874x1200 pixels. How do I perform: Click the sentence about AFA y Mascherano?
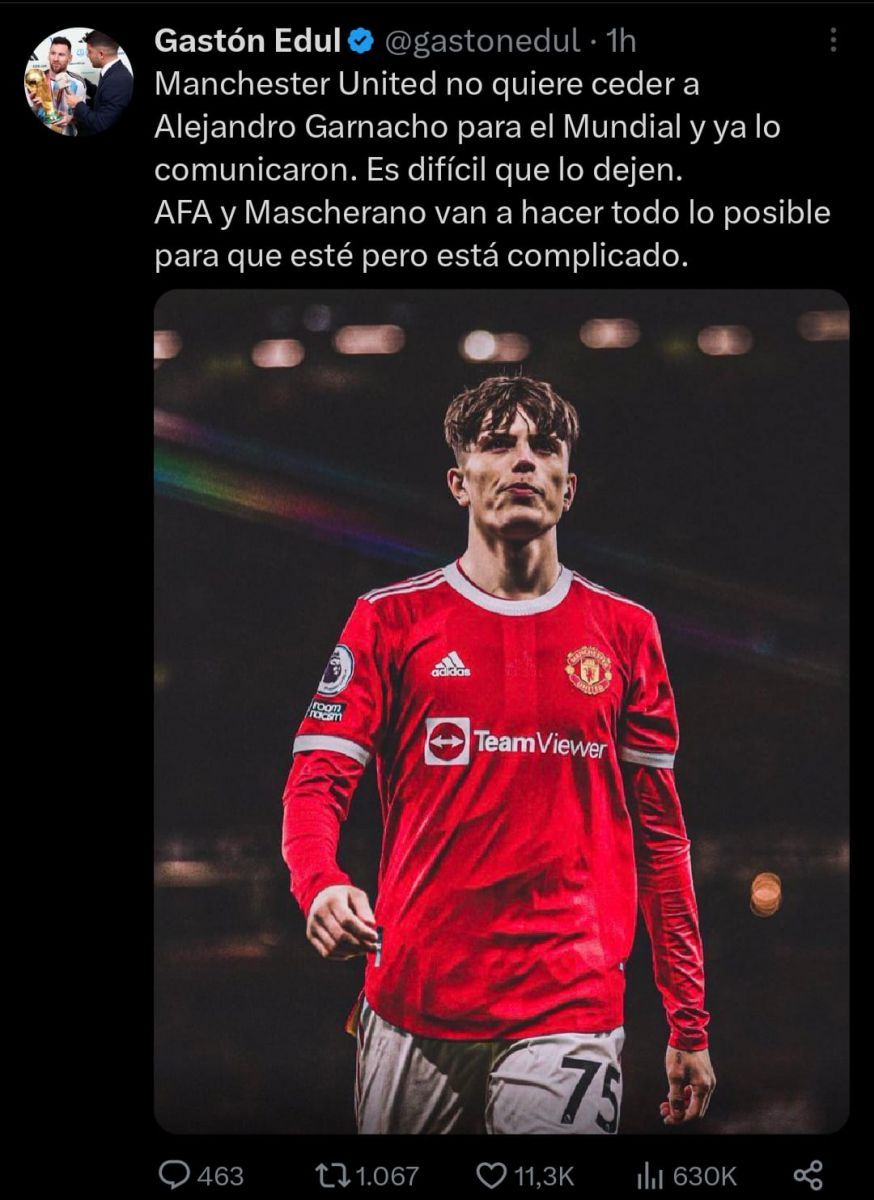(x=492, y=236)
